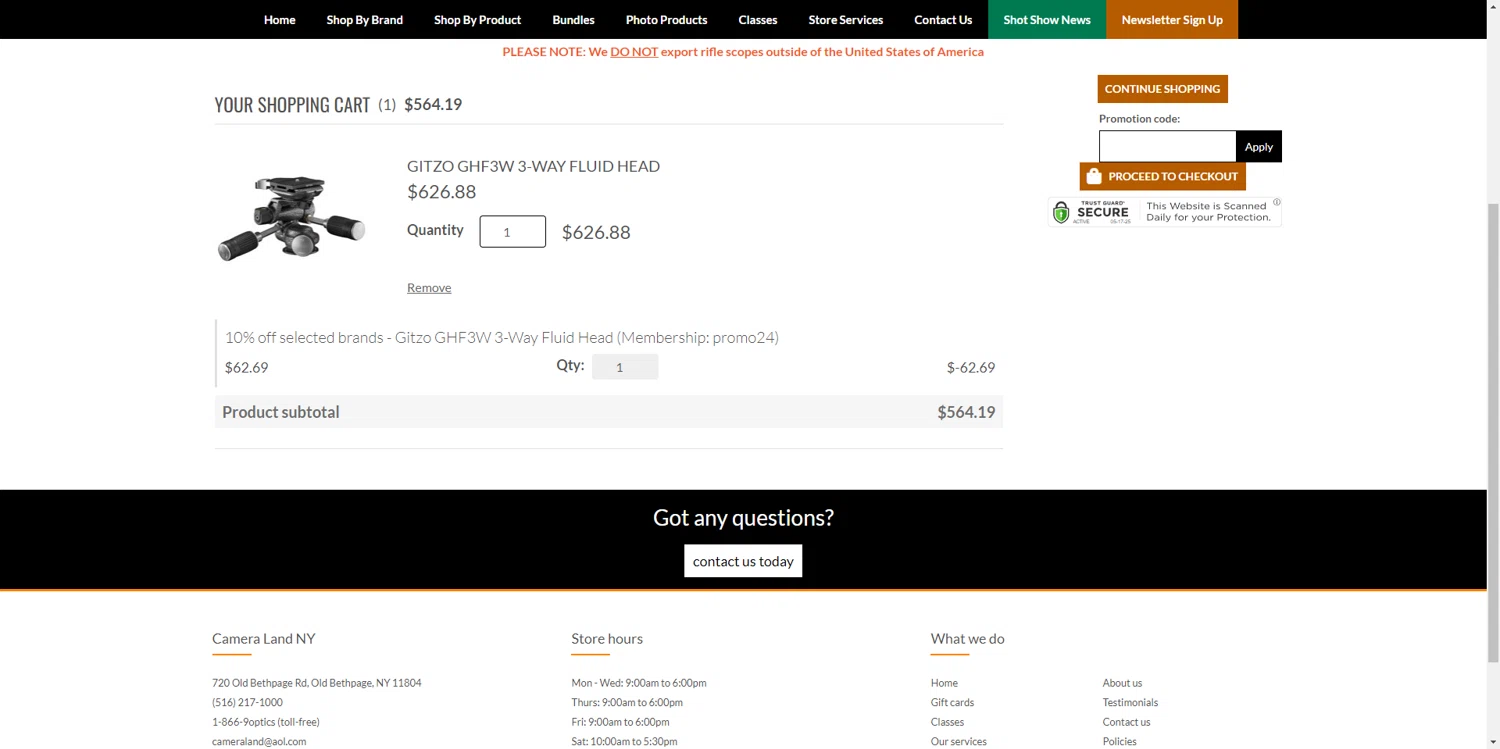Image resolution: width=1500 pixels, height=749 pixels.
Task: Click the Your Shopping Cart heading
Action: [292, 105]
